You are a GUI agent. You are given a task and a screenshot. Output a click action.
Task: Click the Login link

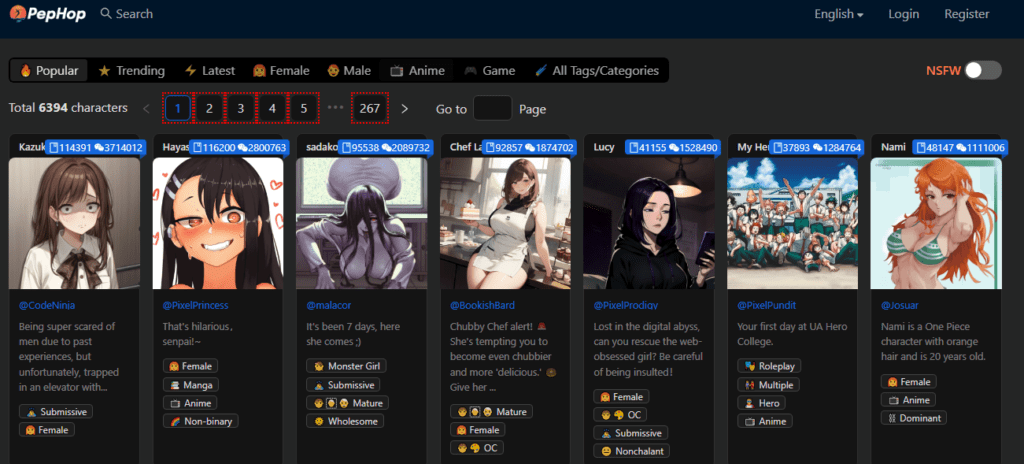pyautogui.click(x=904, y=14)
